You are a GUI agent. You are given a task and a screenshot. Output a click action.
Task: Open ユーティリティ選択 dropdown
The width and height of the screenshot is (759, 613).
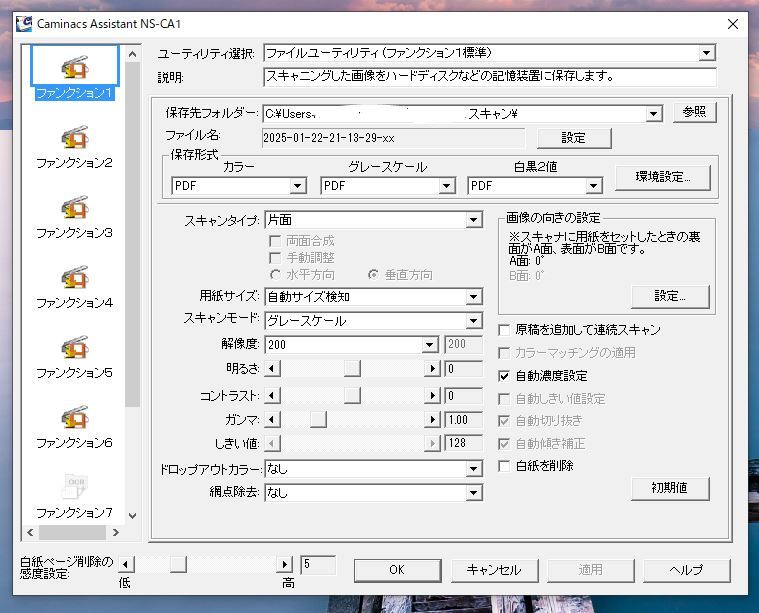point(707,53)
